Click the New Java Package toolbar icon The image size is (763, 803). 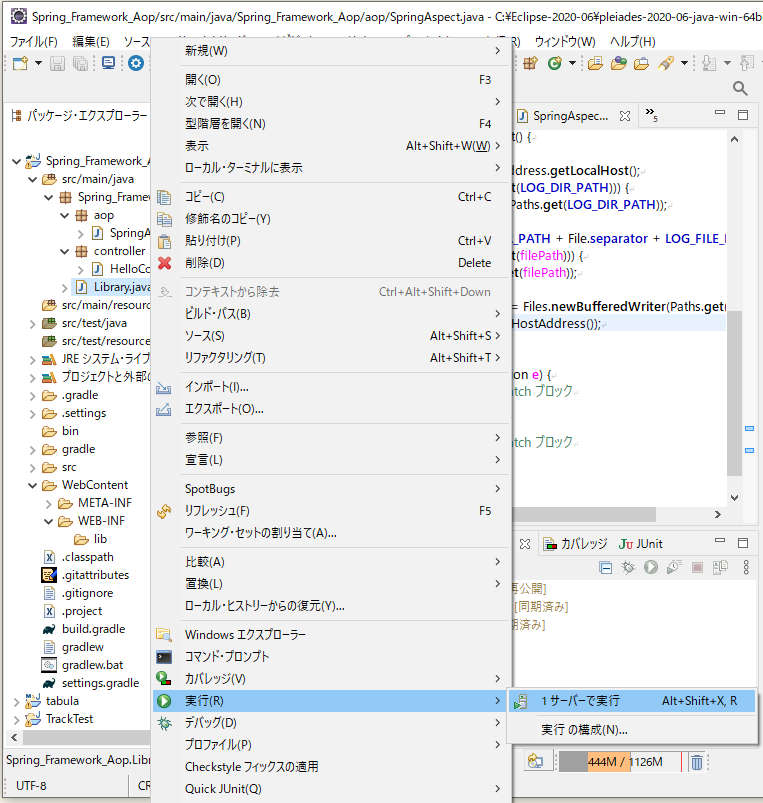point(531,64)
